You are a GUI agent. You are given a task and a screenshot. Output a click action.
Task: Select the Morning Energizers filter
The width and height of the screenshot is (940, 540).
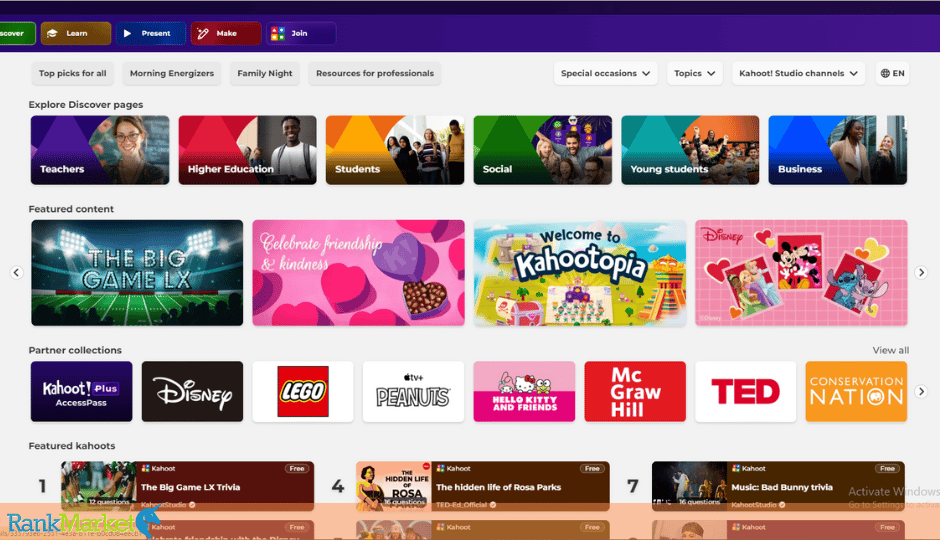172,73
